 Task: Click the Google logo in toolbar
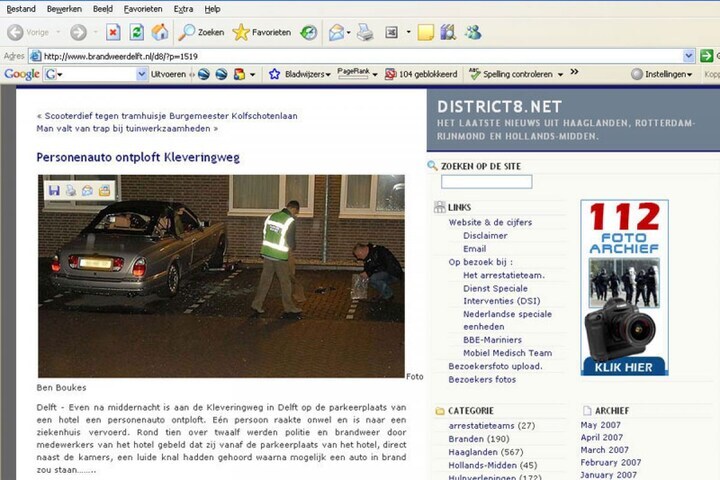point(22,74)
